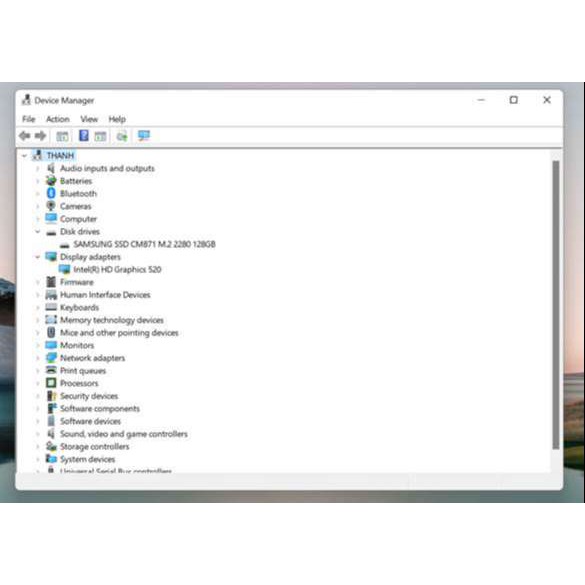Click the Mice and other pointing devices icon
The height and width of the screenshot is (585, 585).
[51, 332]
